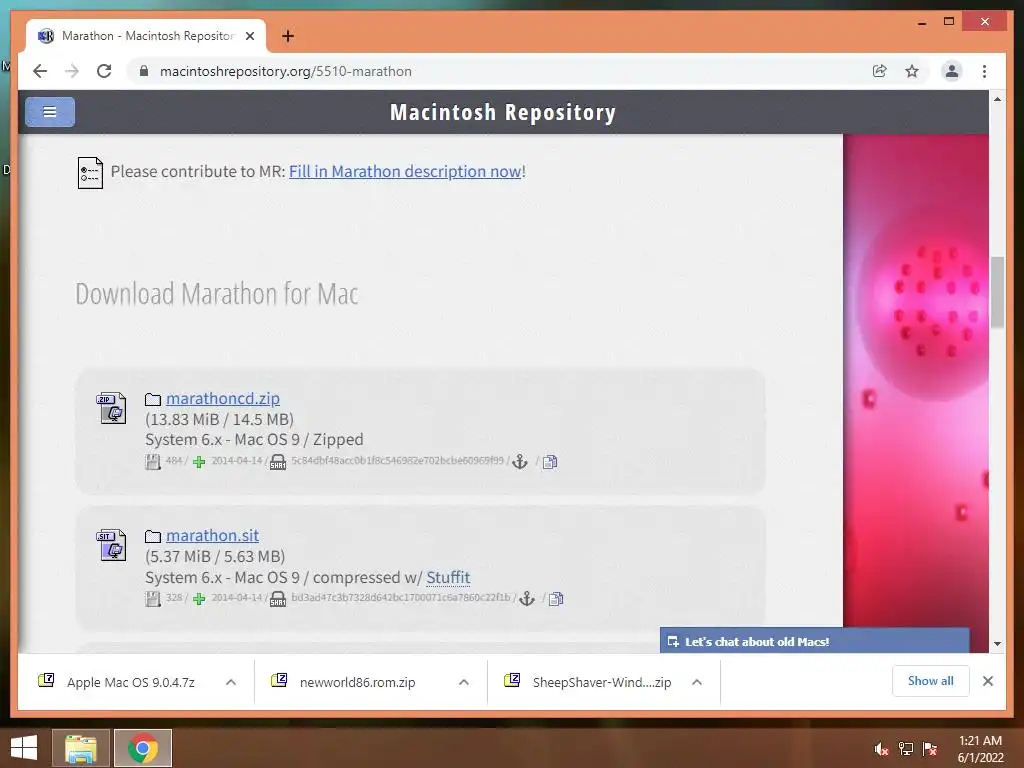The width and height of the screenshot is (1024, 768).
Task: Click the document icon beside Please contribute
Action: click(x=90, y=172)
